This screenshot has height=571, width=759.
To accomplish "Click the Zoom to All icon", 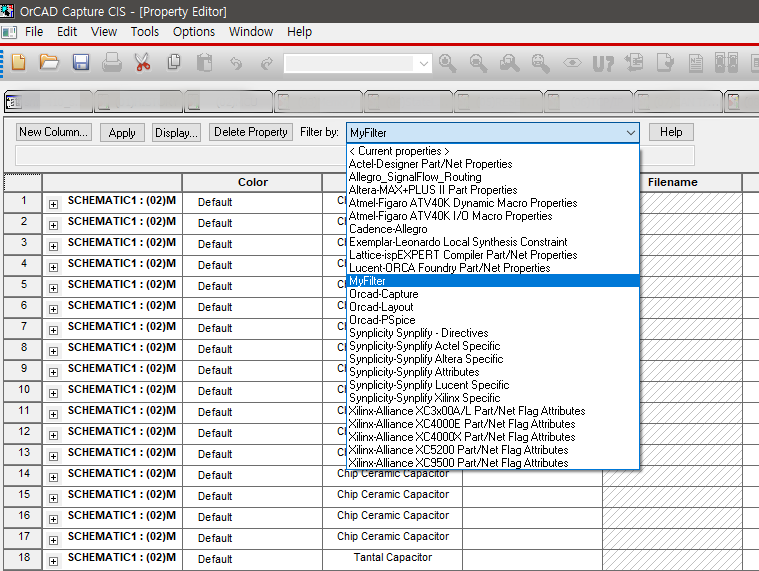I will click(540, 63).
